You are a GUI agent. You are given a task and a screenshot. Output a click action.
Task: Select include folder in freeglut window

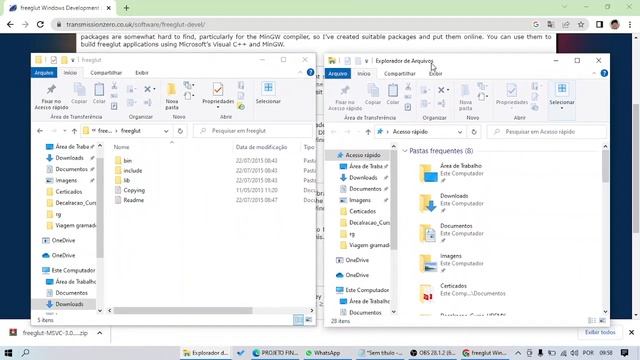coord(132,171)
